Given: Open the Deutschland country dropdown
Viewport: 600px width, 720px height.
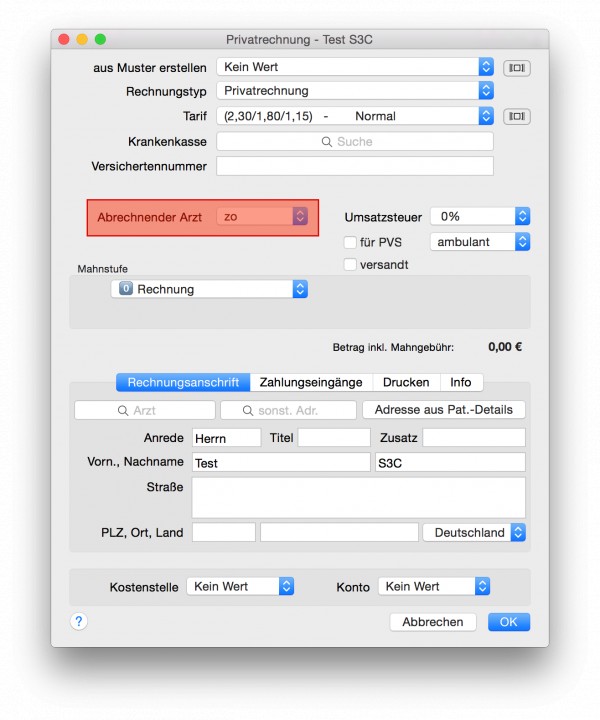Looking at the screenshot, I should point(474,533).
